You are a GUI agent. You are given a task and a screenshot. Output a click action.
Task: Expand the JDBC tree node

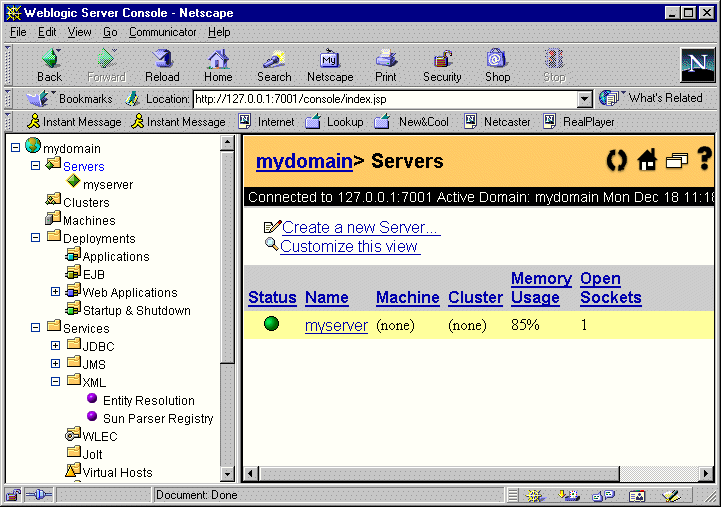click(x=55, y=346)
